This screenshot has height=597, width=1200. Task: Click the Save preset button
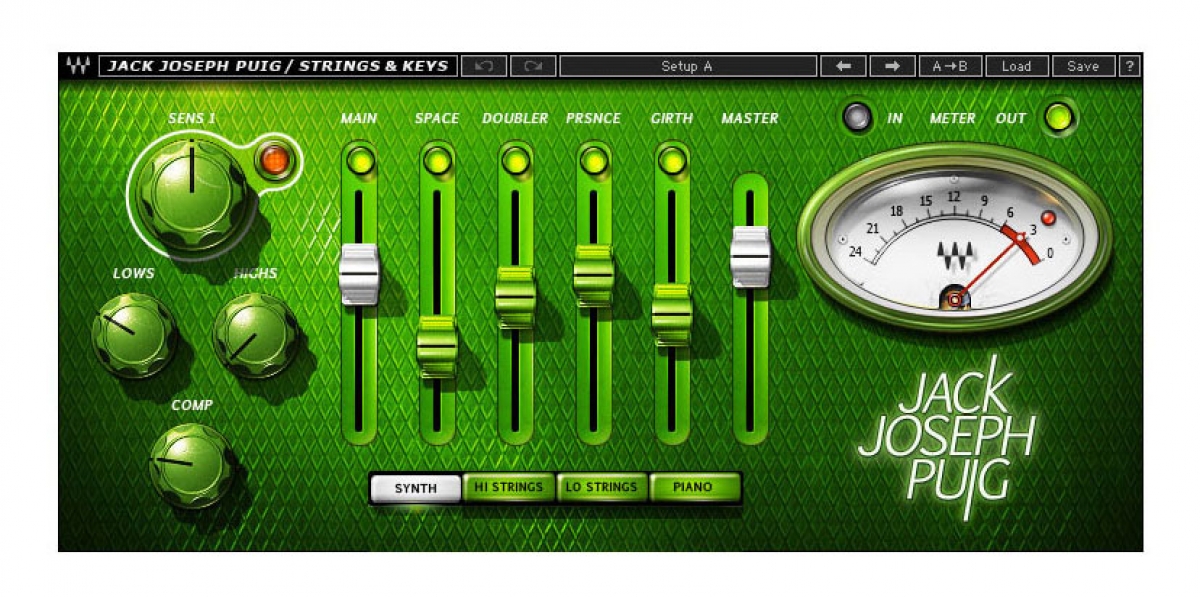[1083, 67]
